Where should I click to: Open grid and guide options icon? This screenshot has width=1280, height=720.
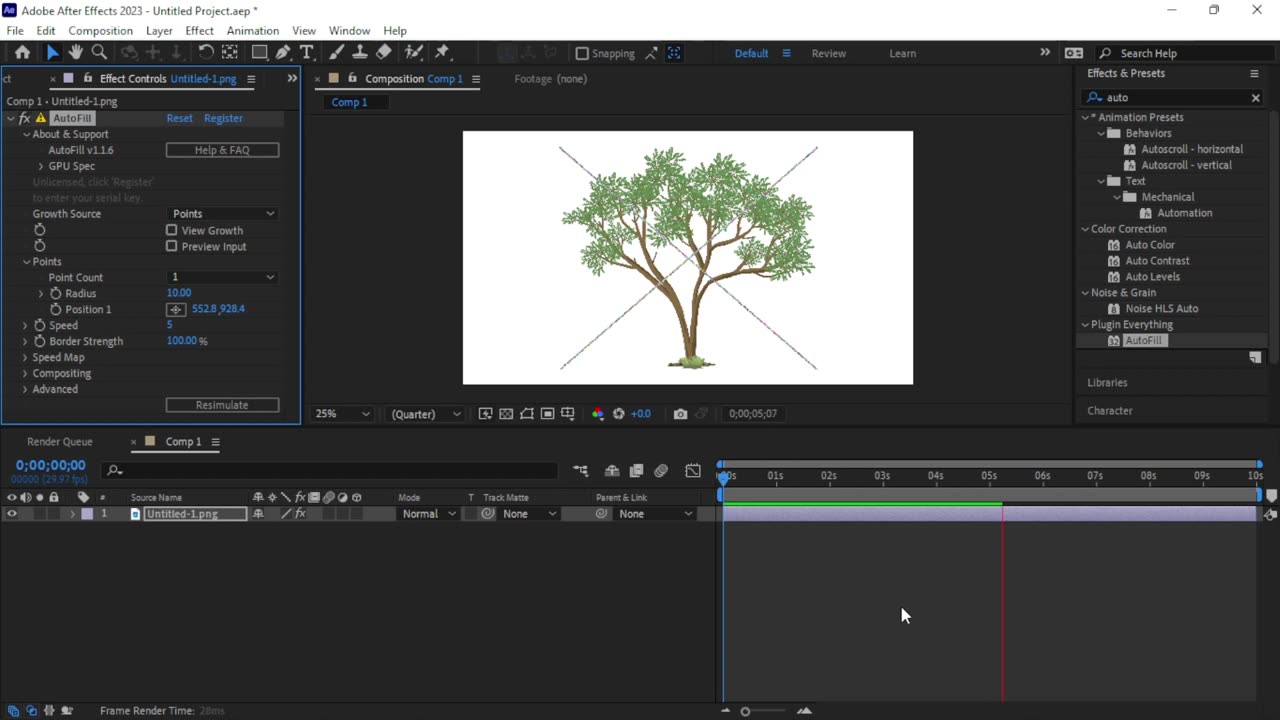(x=568, y=414)
